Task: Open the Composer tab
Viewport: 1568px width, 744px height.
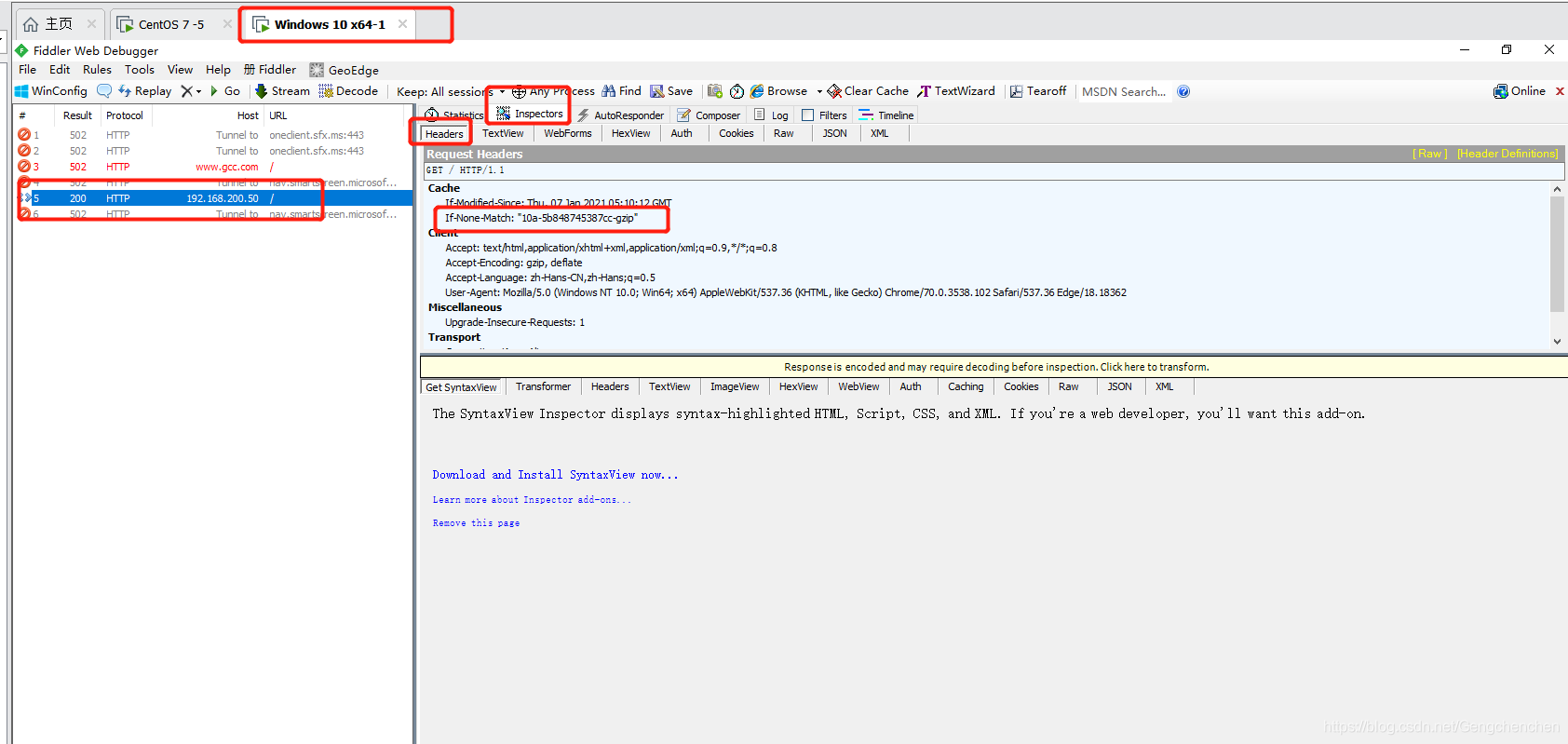Action: [710, 115]
